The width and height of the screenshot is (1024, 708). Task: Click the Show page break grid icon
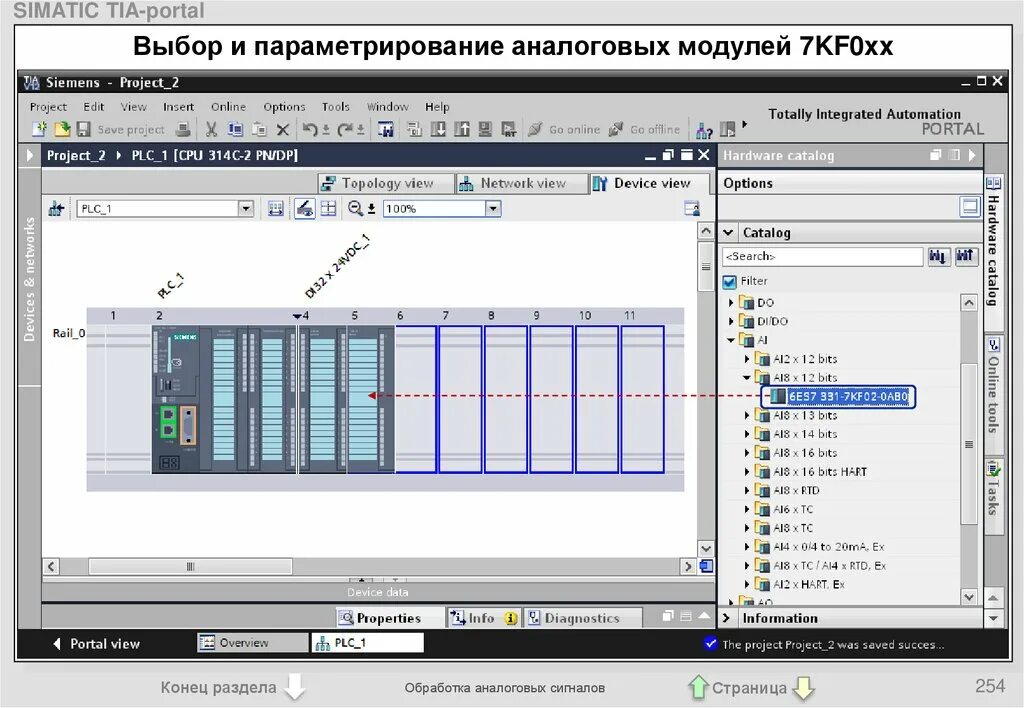pos(328,208)
